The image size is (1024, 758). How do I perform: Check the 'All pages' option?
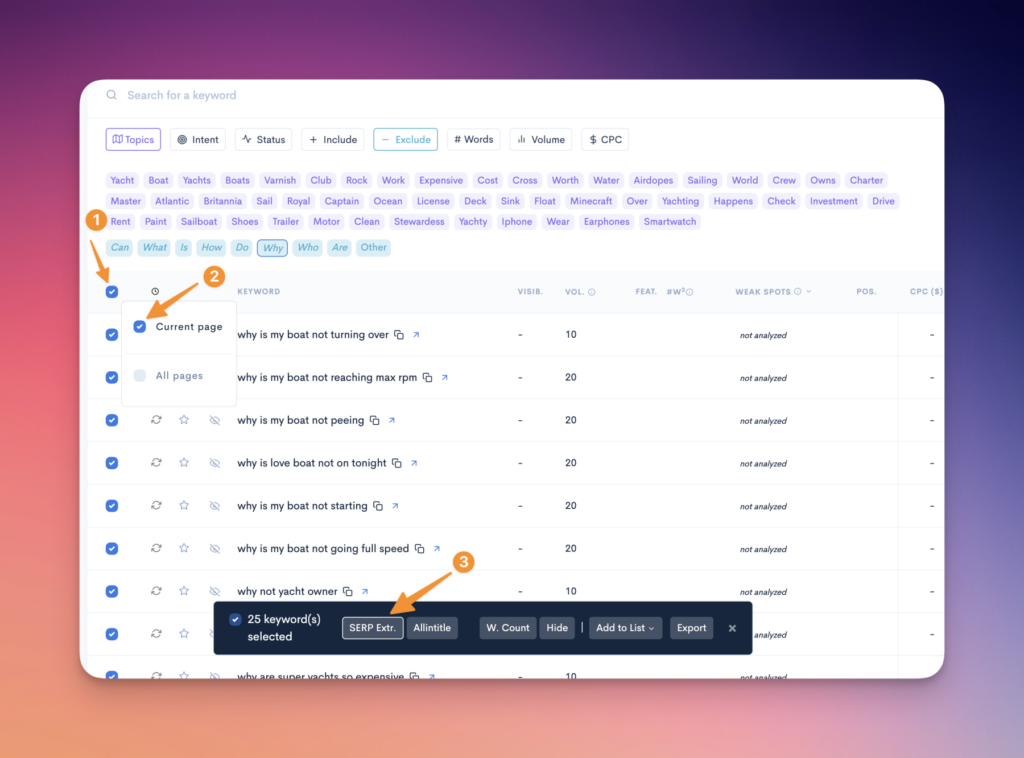pyautogui.click(x=140, y=376)
